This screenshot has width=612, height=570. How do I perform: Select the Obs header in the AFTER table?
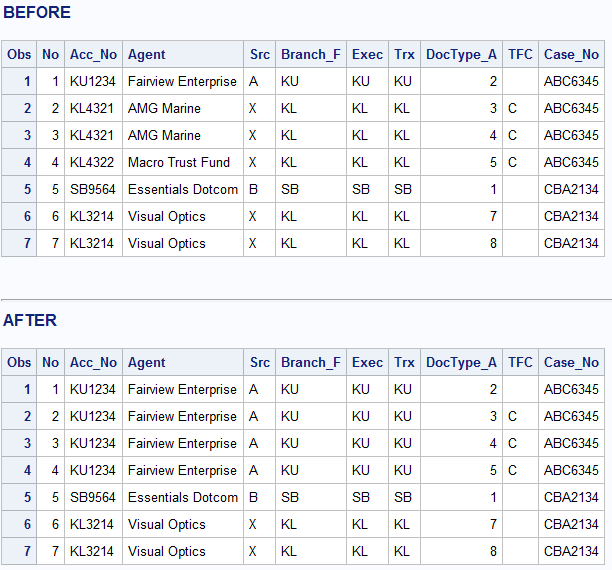coord(19,362)
